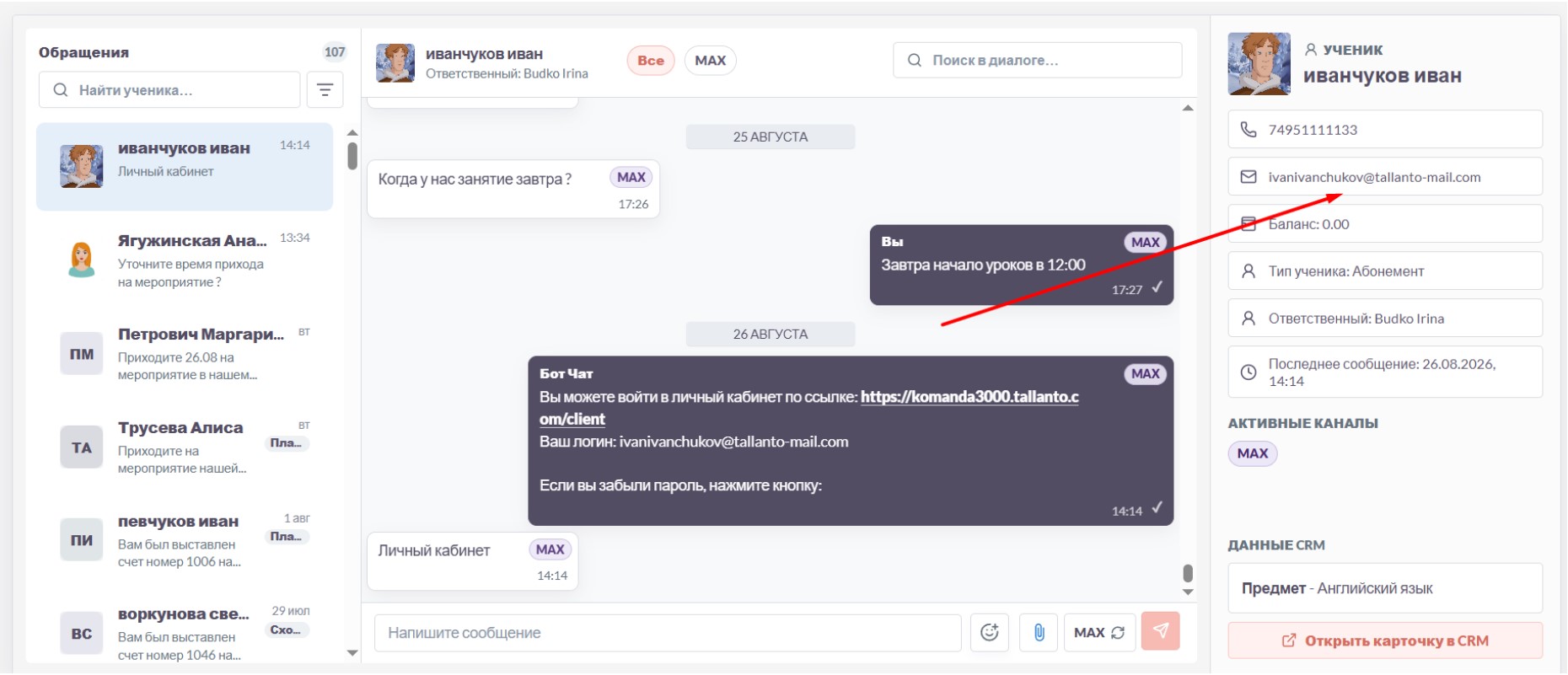The width and height of the screenshot is (1568, 675).
Task: Click the conversation list scrollbar up arrow
Action: coord(352,132)
